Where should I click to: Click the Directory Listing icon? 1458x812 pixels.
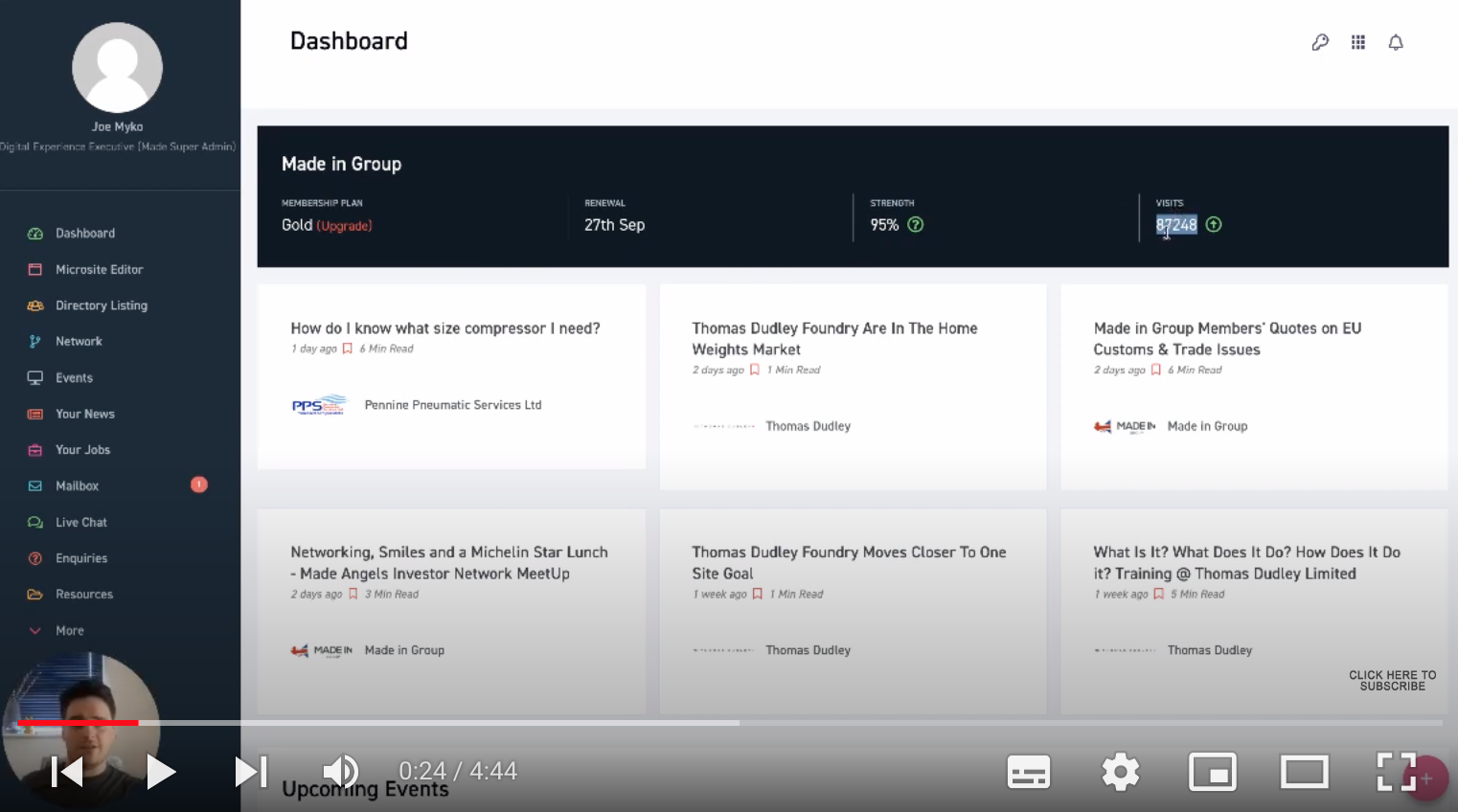coord(35,305)
